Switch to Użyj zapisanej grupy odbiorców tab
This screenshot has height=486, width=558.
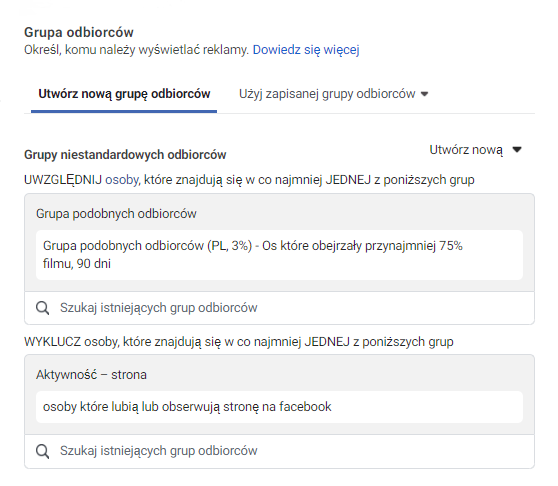click(334, 94)
